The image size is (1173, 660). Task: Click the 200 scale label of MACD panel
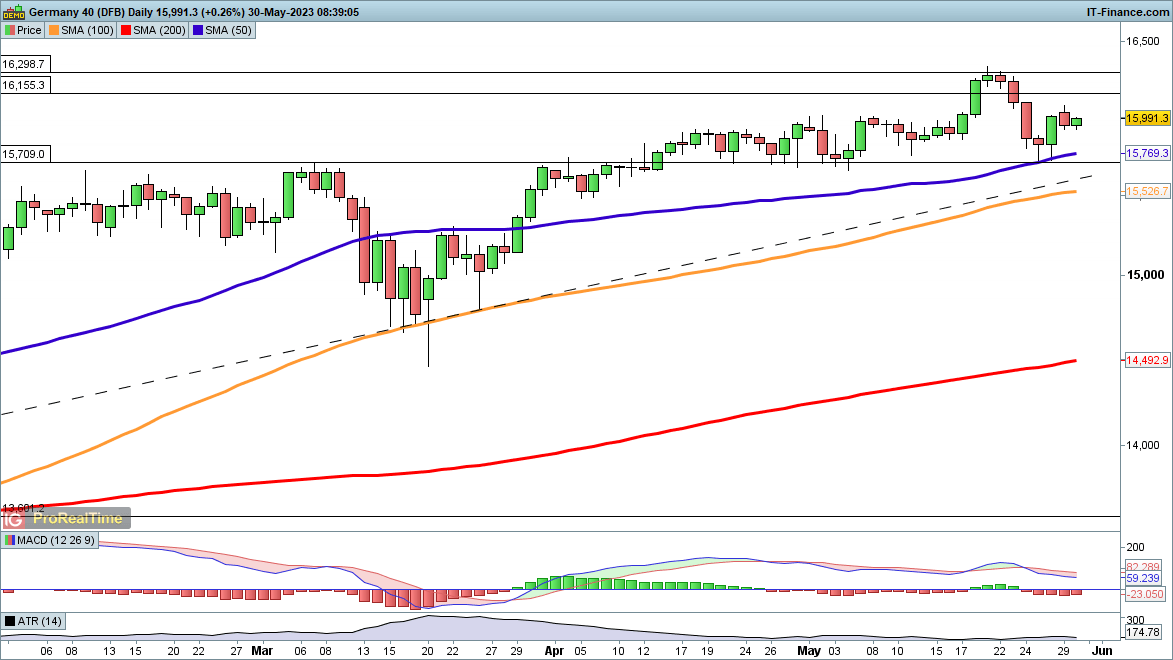(x=1136, y=549)
